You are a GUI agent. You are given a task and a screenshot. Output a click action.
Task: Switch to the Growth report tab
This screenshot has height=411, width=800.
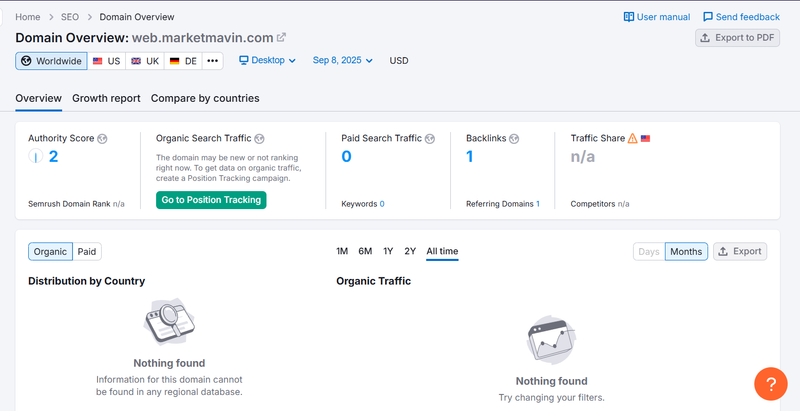pyautogui.click(x=106, y=98)
